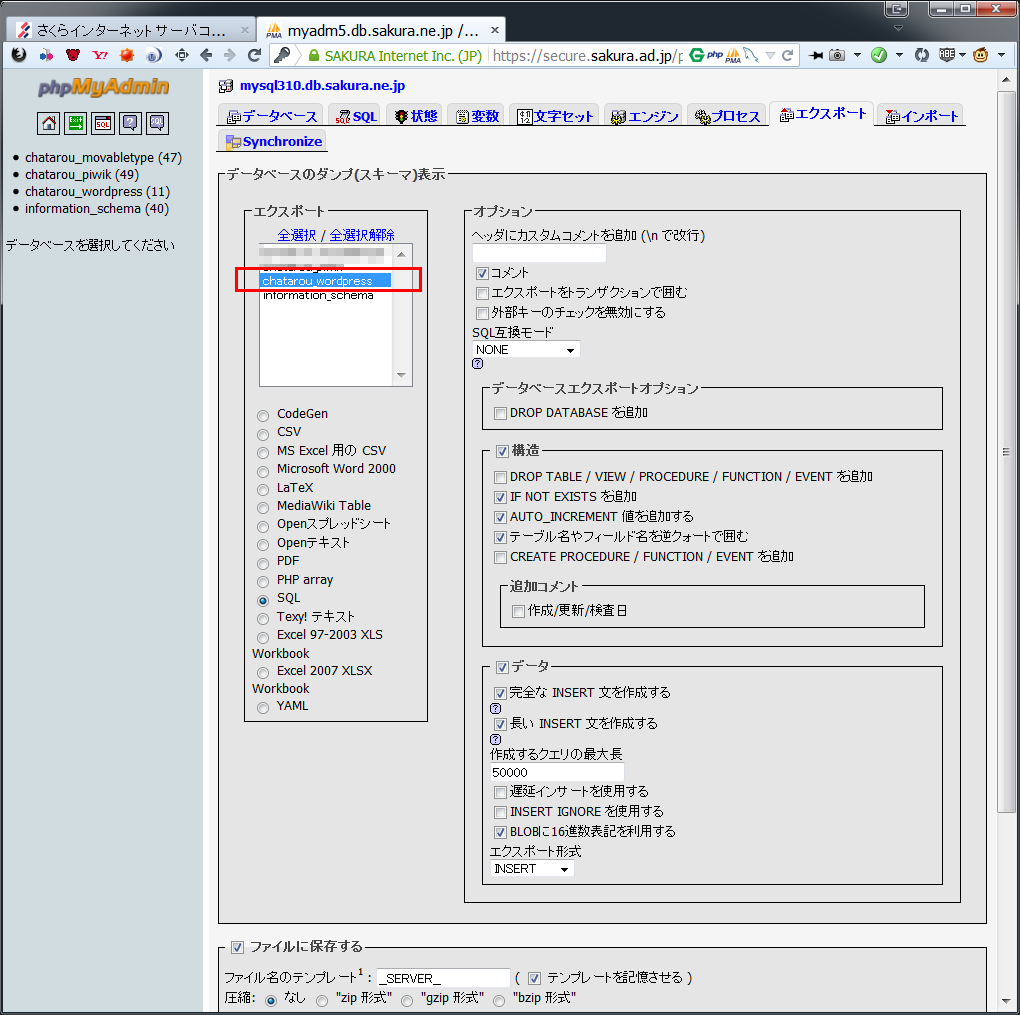Click the green Exit logout icon
Image resolution: width=1020 pixels, height=1015 pixels.
coord(75,123)
